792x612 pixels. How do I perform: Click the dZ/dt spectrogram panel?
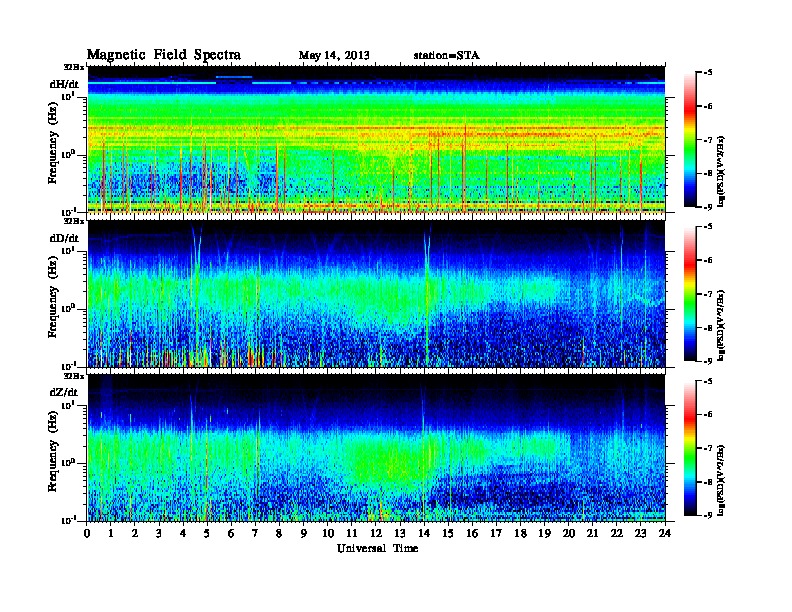click(x=376, y=448)
